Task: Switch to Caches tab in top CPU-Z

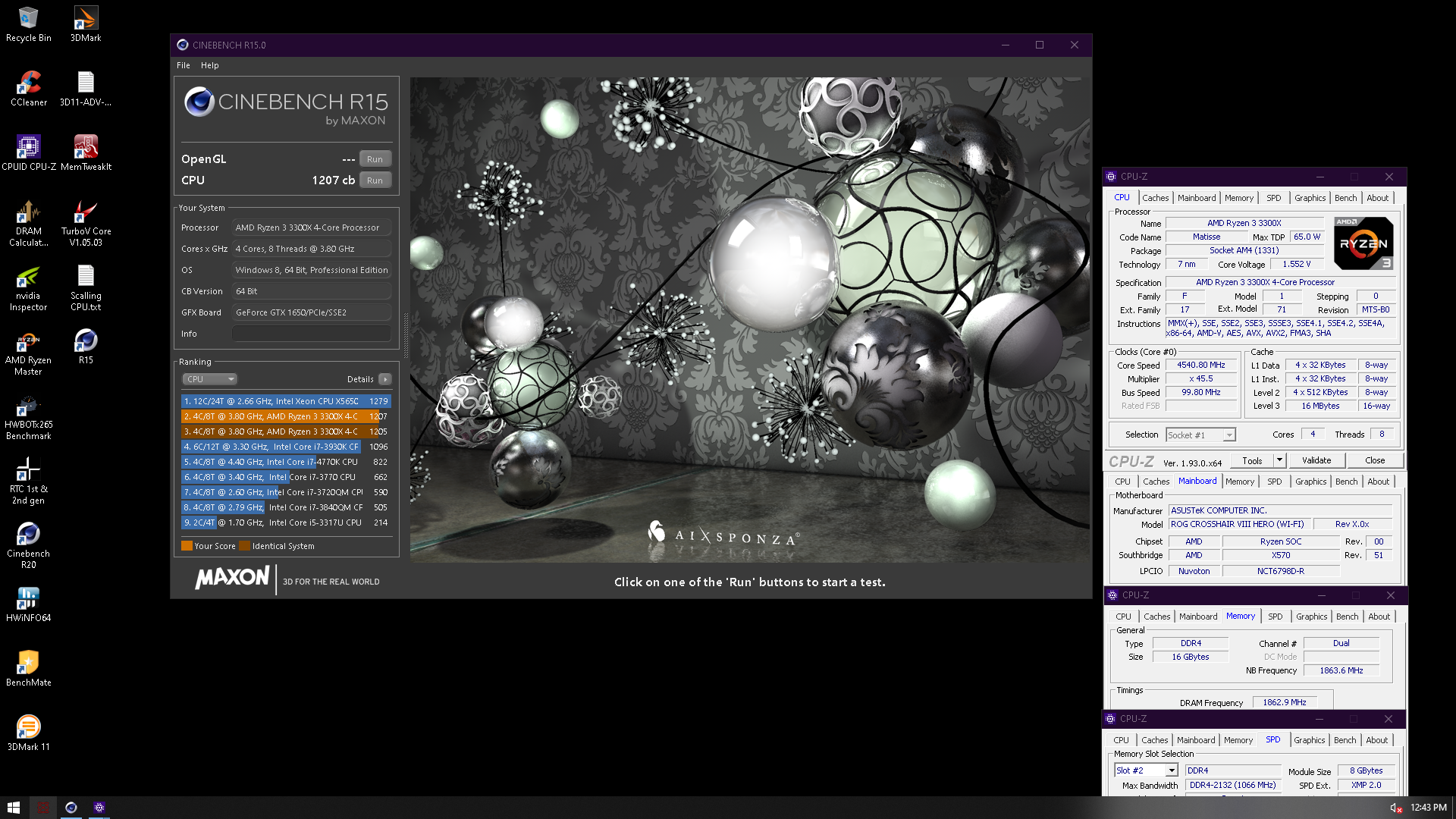Action: coord(1155,198)
